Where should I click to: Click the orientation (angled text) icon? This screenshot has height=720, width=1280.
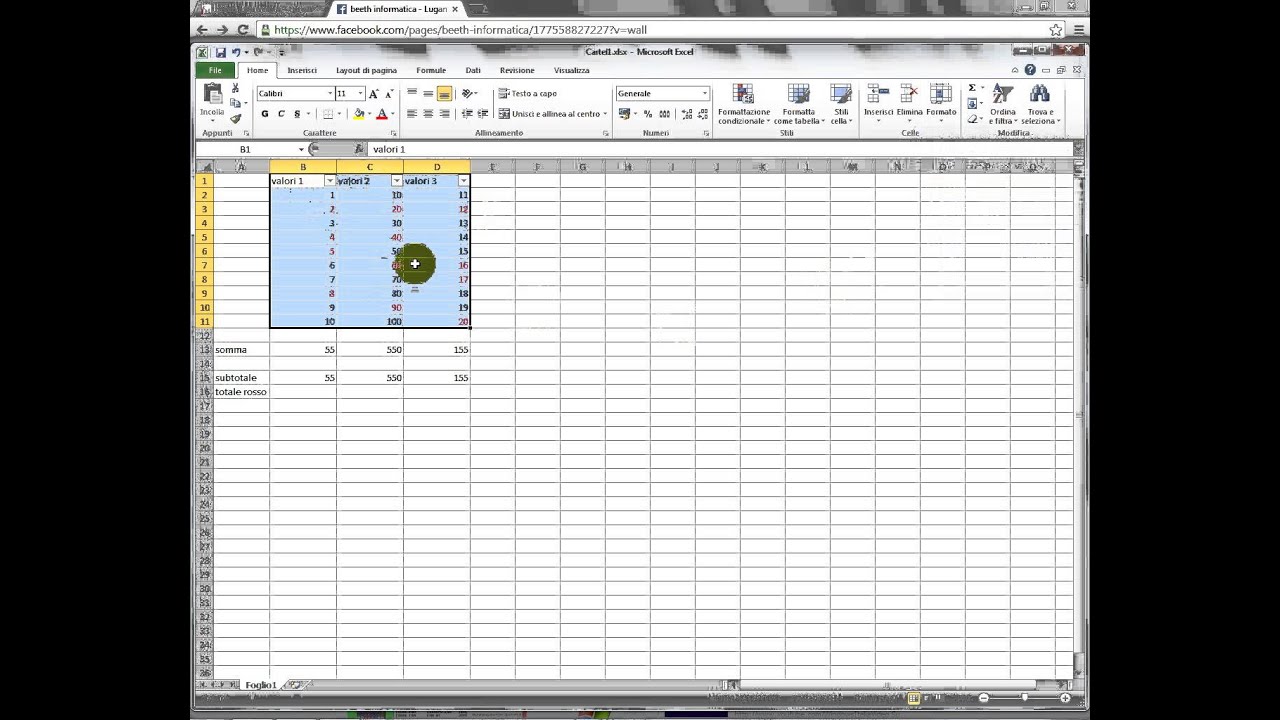467,93
